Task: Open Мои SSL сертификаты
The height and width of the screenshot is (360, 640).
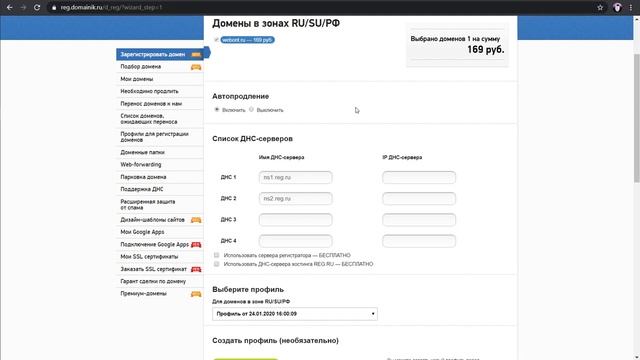Action: 149,257
